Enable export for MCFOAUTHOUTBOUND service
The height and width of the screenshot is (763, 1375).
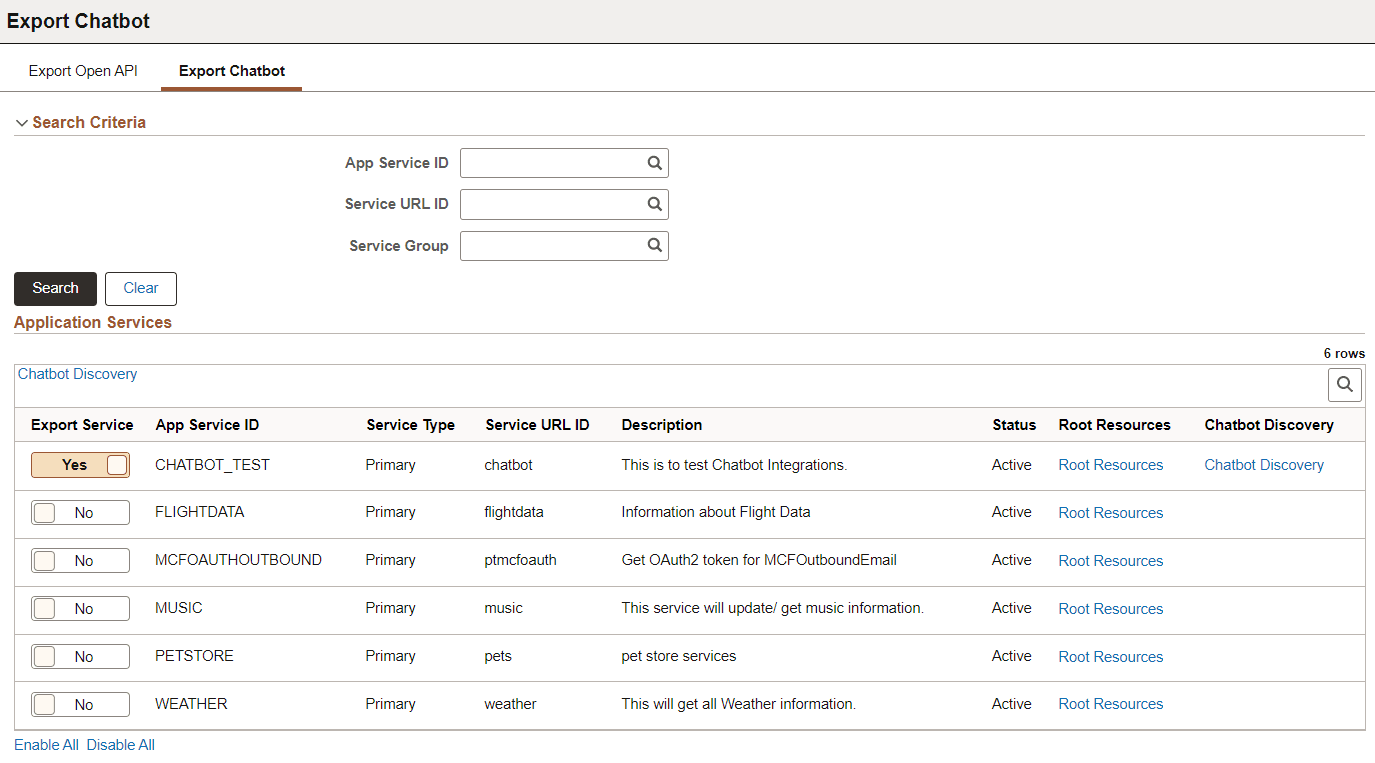(80, 560)
